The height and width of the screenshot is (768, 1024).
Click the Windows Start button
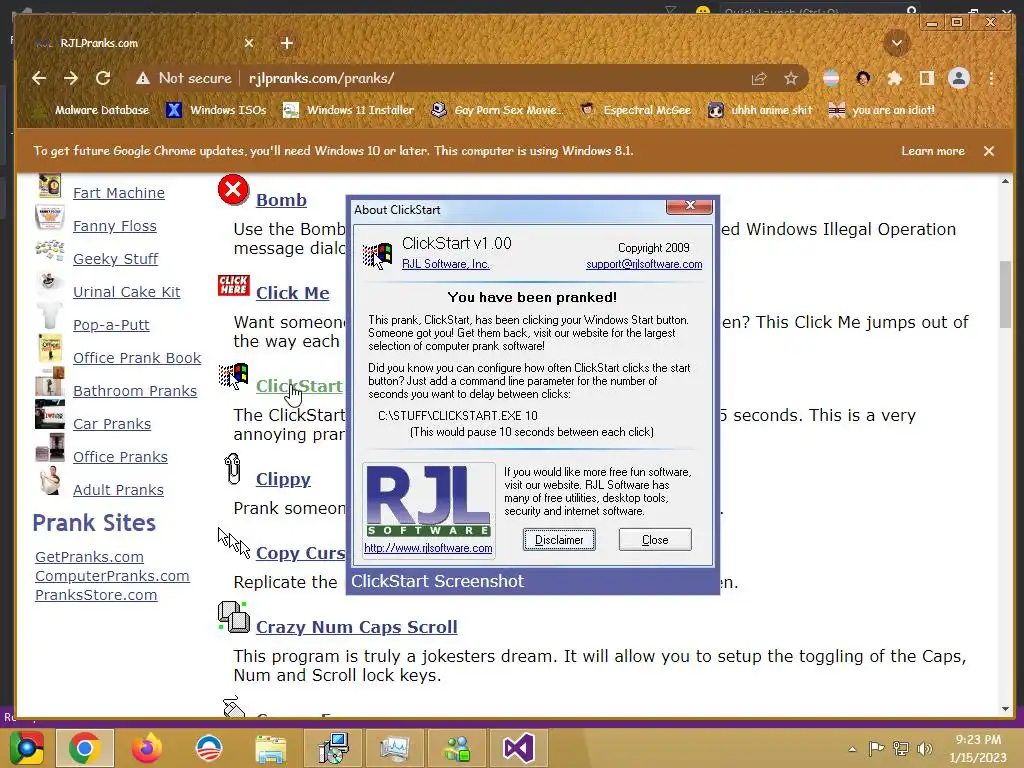(27, 748)
